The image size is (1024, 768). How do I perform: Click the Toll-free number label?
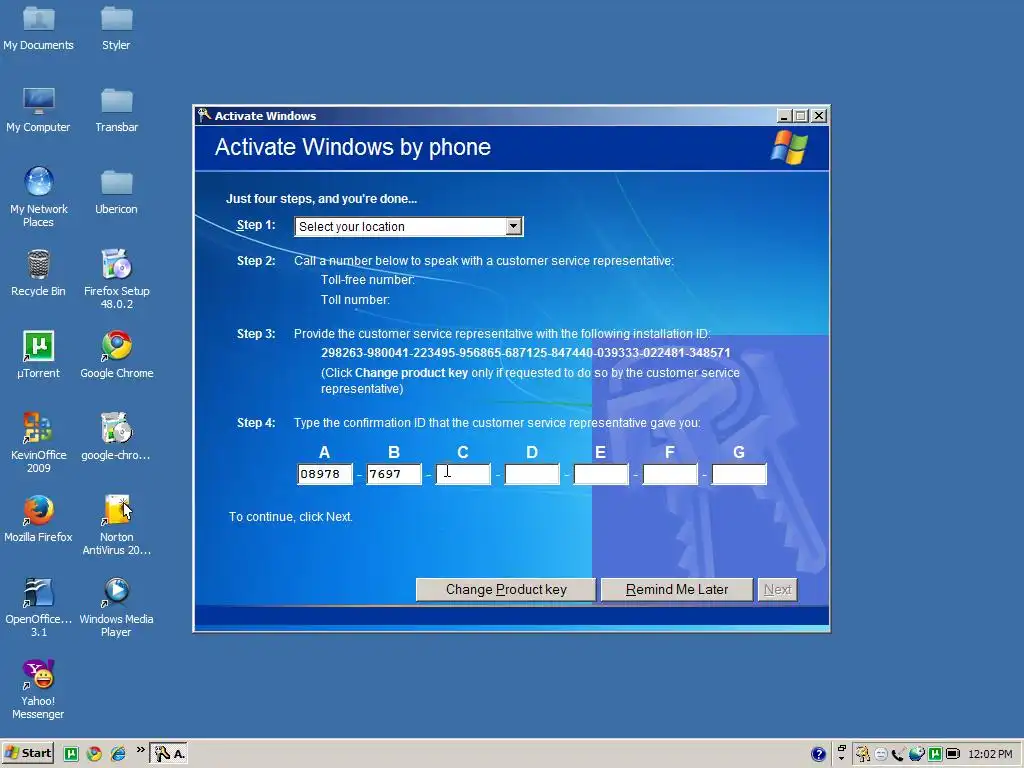pyautogui.click(x=368, y=280)
